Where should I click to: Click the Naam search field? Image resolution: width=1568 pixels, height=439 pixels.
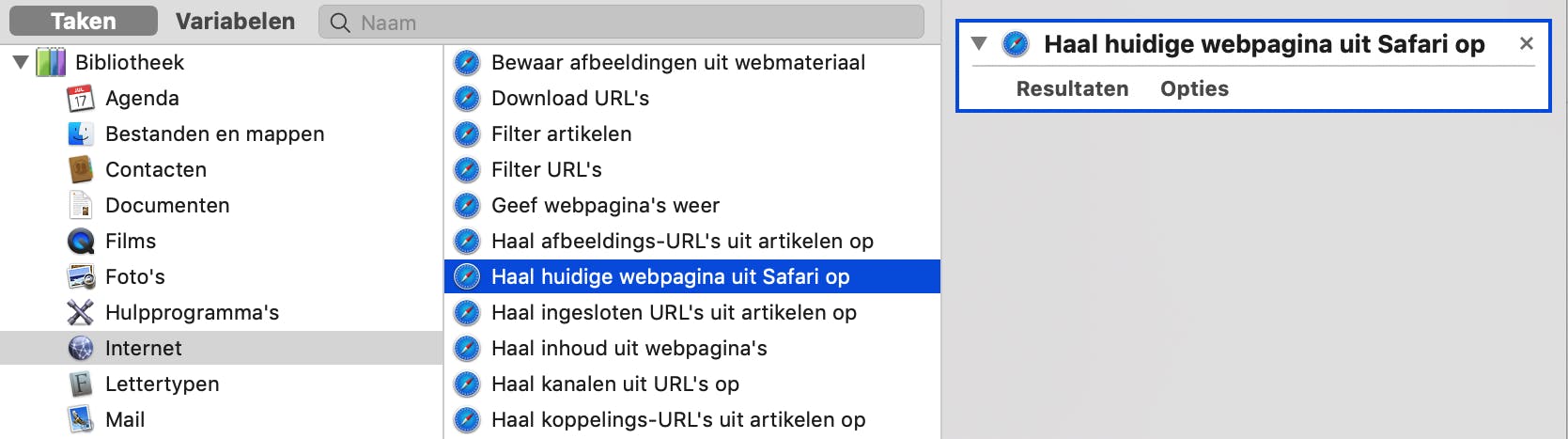[629, 23]
